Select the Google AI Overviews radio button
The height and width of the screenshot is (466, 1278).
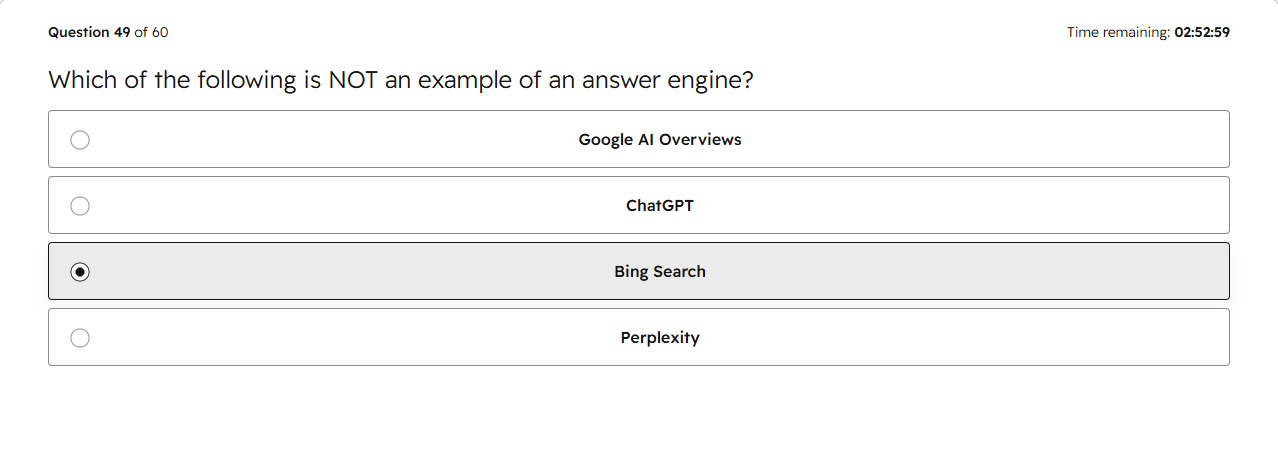click(x=80, y=140)
